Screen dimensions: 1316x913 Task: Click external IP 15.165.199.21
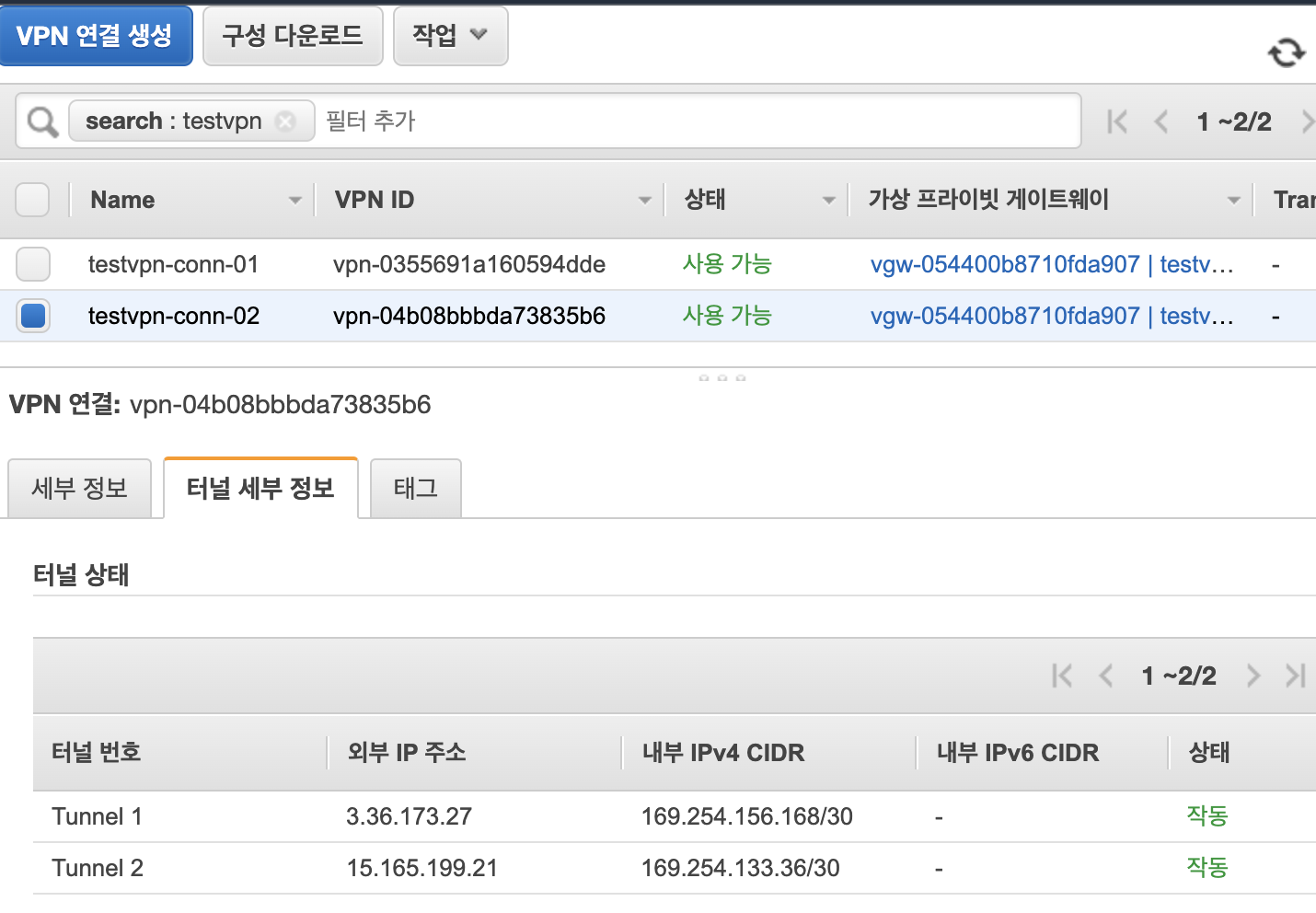(x=422, y=868)
